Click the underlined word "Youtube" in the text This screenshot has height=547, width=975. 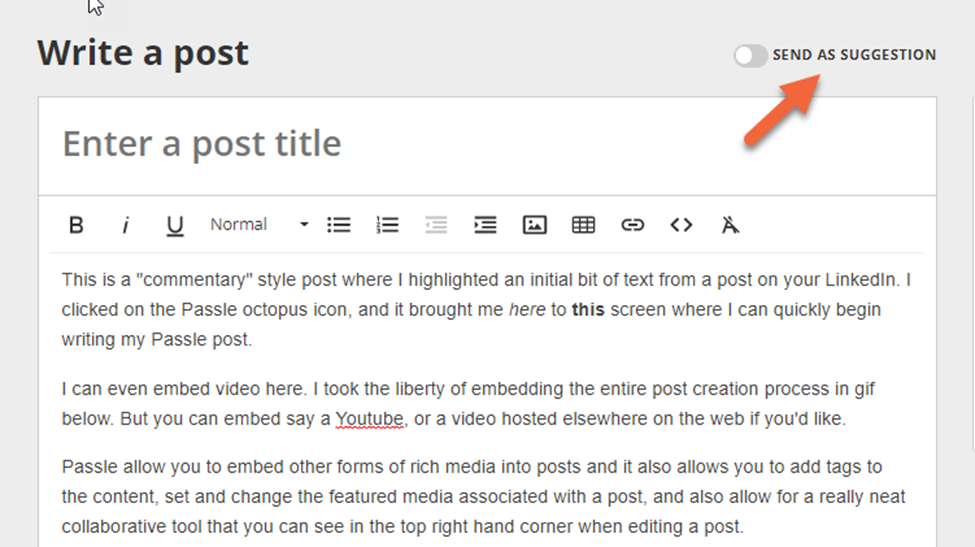370,419
